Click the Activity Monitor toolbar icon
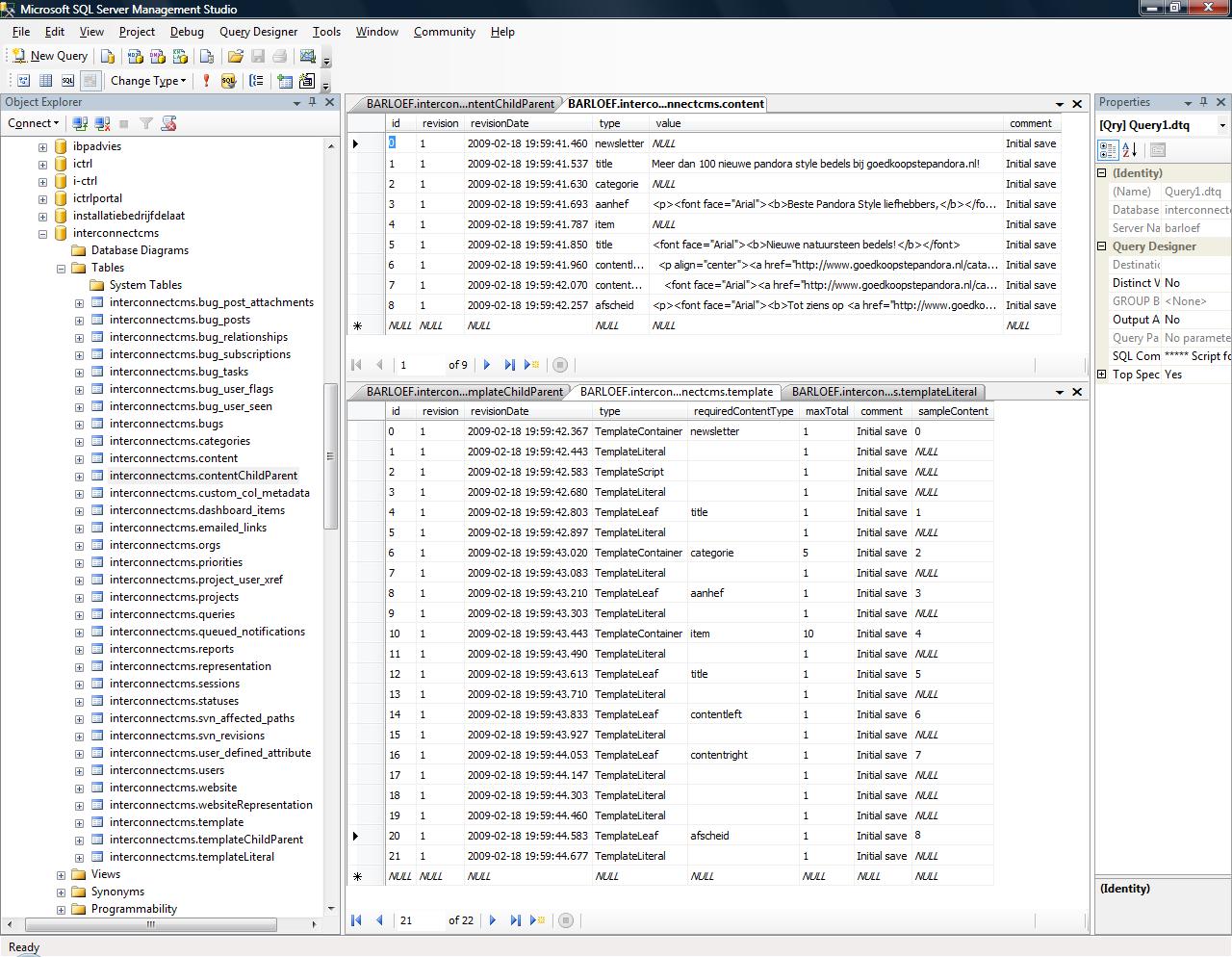1232x957 pixels. click(x=308, y=56)
